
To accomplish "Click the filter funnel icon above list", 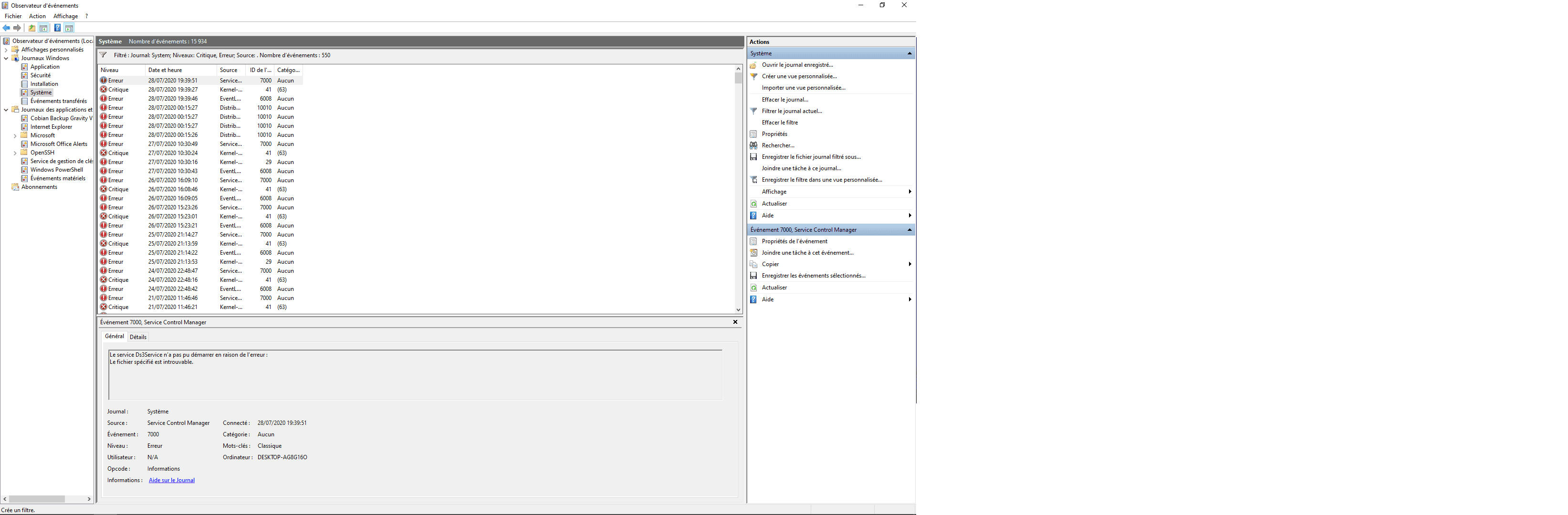I will tap(104, 55).
